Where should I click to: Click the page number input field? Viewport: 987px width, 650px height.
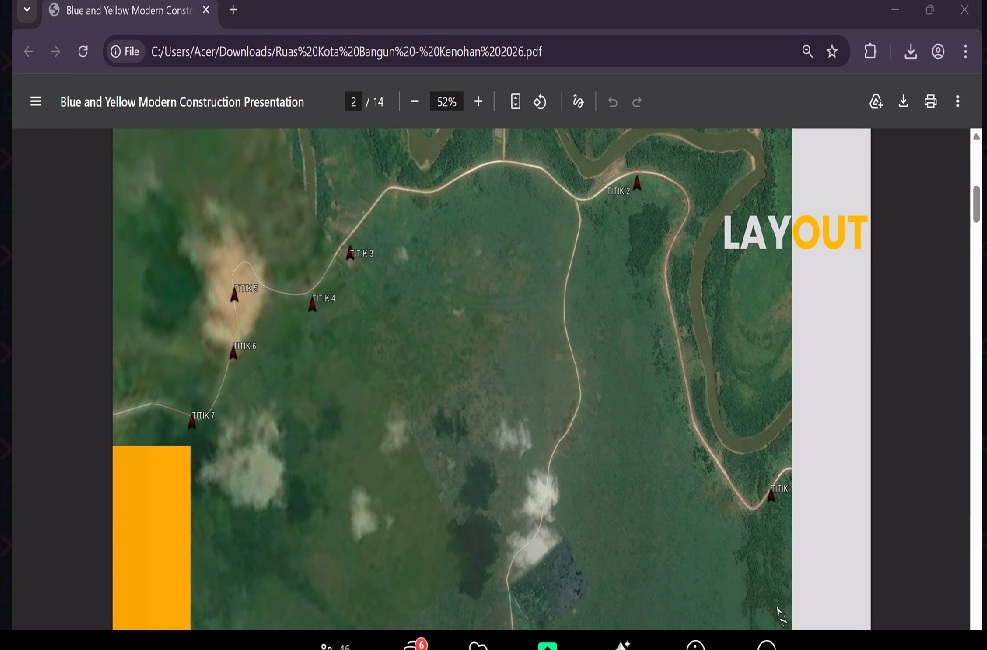point(353,102)
